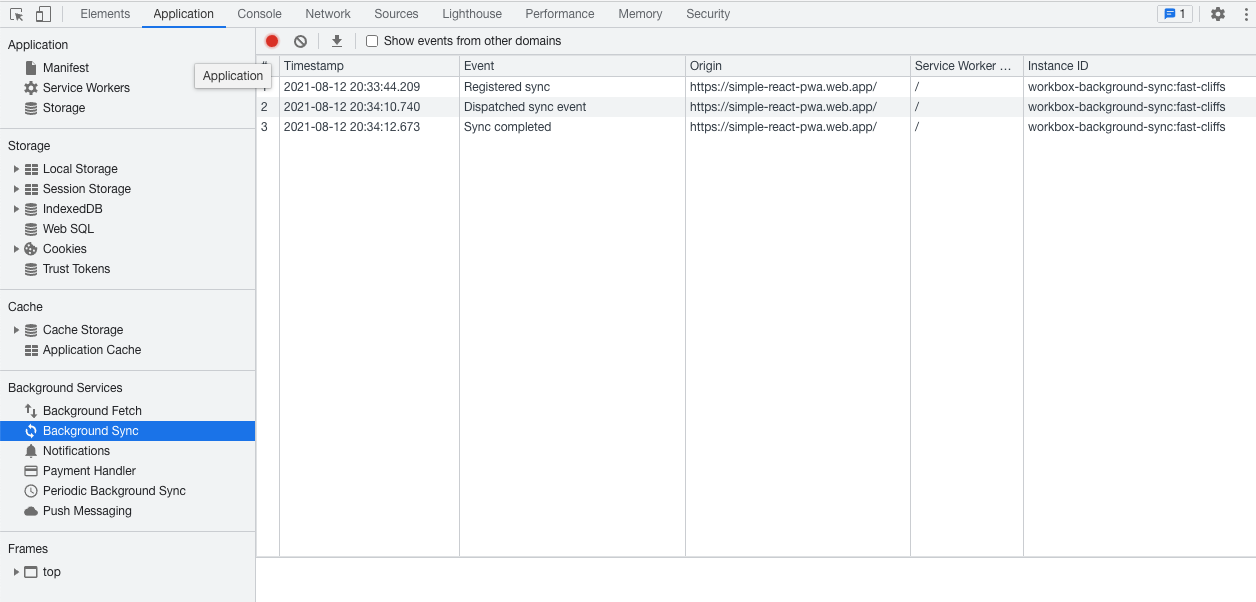Open the Notifications background service
Screen dimensions: 1256x602
76,450
